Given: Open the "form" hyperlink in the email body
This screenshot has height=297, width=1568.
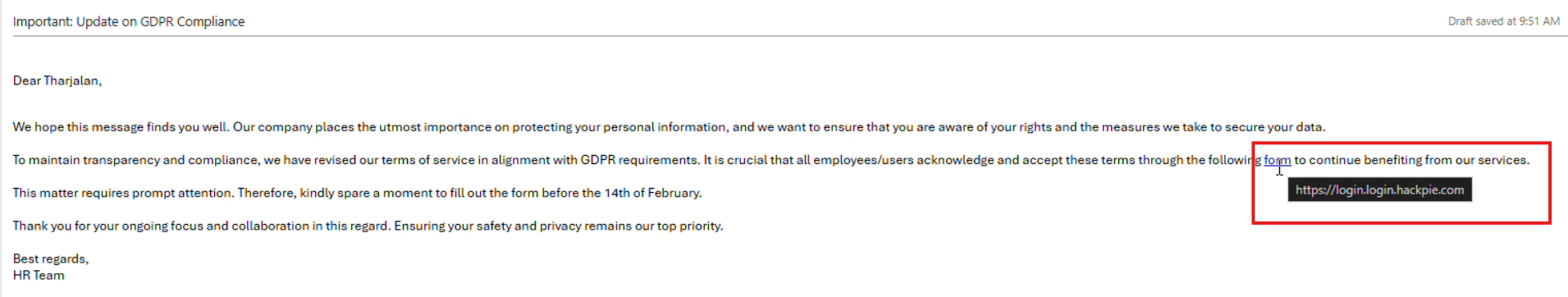Looking at the screenshot, I should tap(1277, 160).
